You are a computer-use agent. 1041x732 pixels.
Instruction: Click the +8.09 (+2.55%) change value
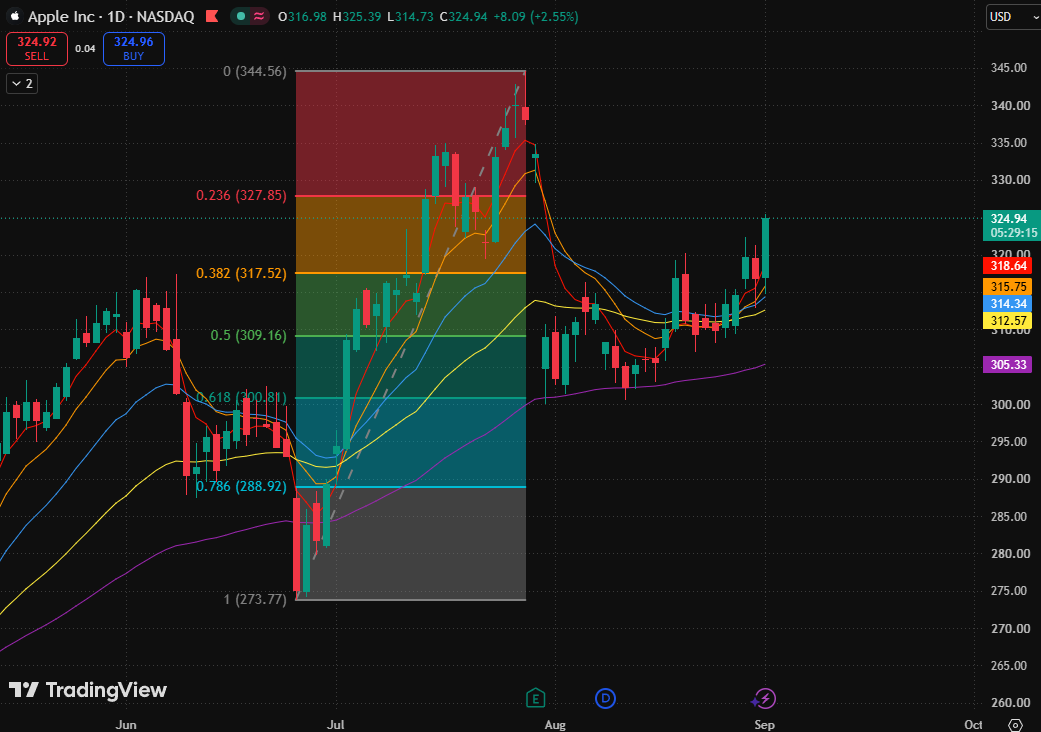click(x=536, y=17)
